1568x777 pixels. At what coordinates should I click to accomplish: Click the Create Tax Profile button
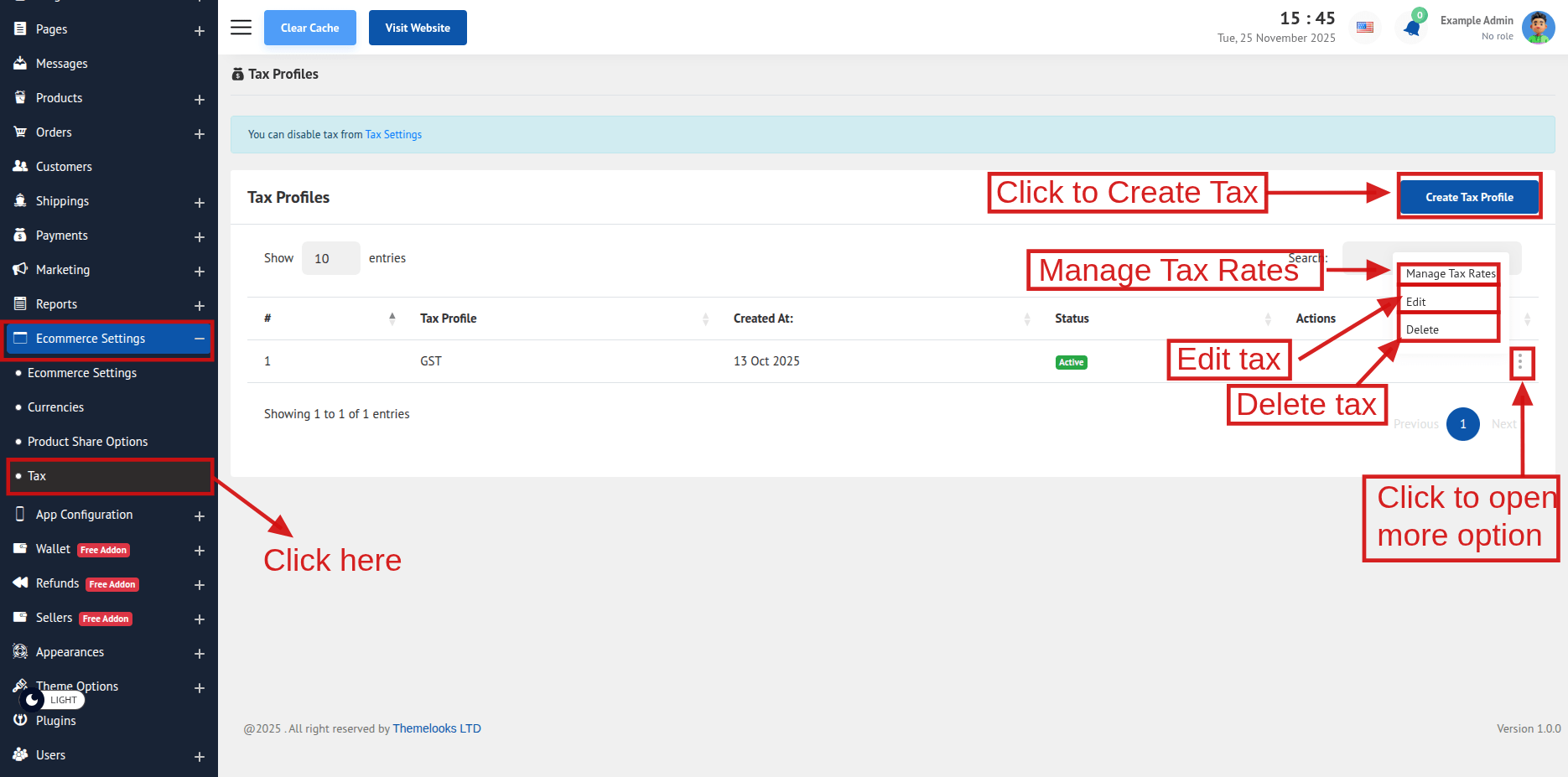(1469, 197)
